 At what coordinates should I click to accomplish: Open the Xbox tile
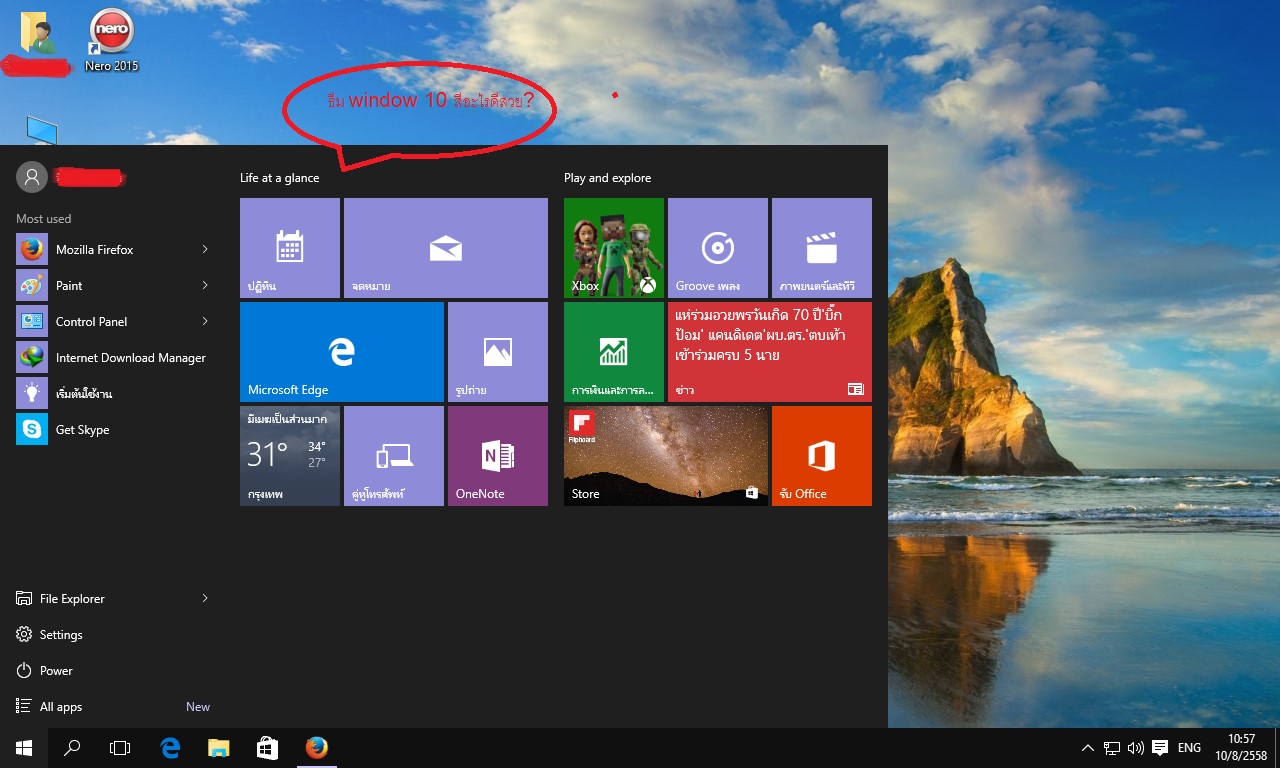tap(613, 247)
